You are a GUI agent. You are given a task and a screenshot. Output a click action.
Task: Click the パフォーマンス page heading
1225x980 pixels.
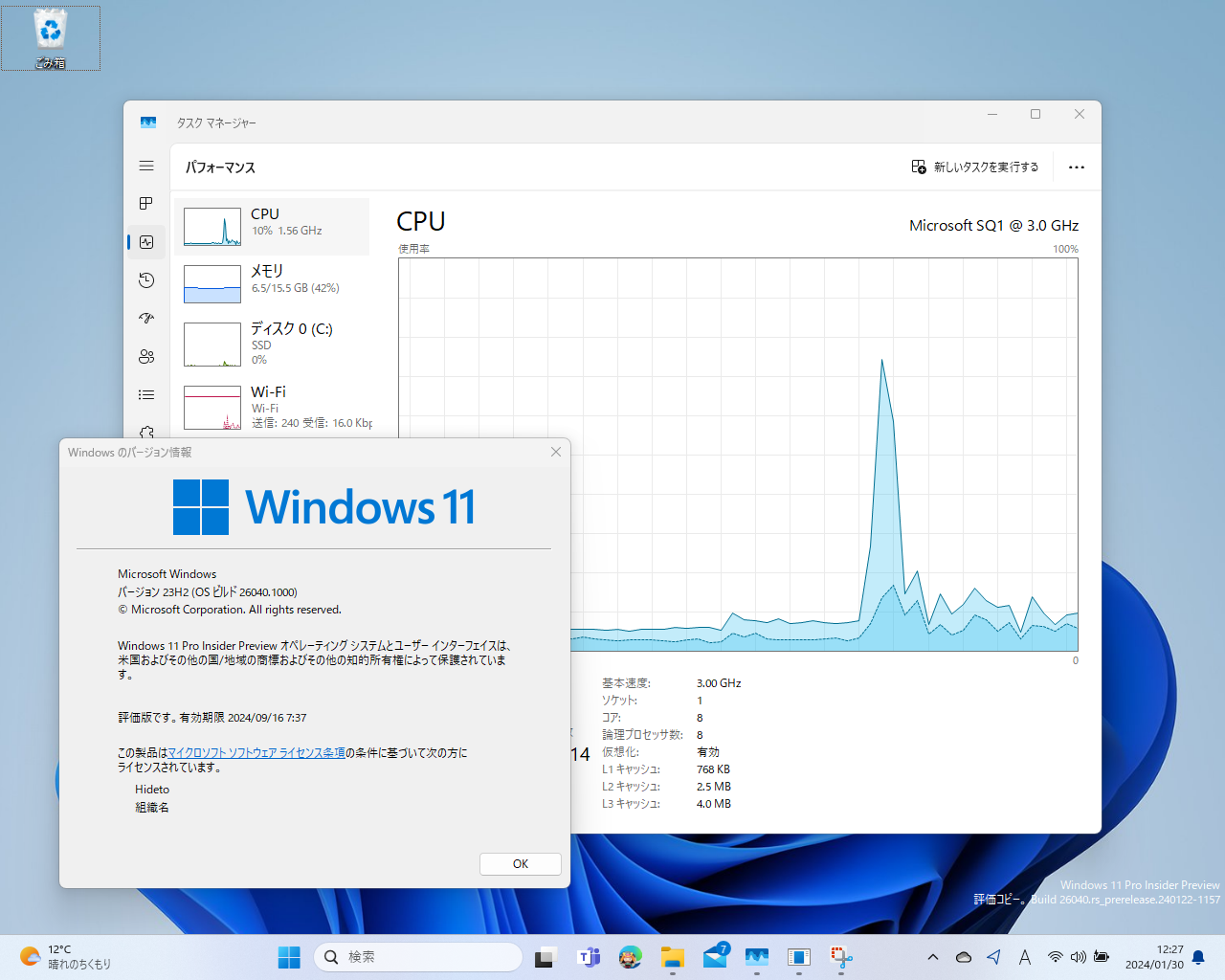click(x=220, y=167)
